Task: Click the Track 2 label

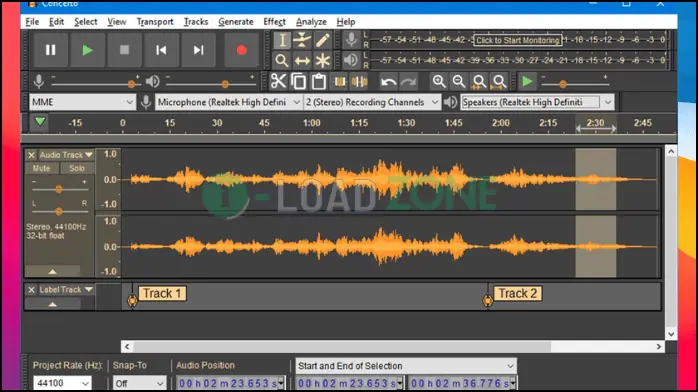Action: click(x=518, y=294)
